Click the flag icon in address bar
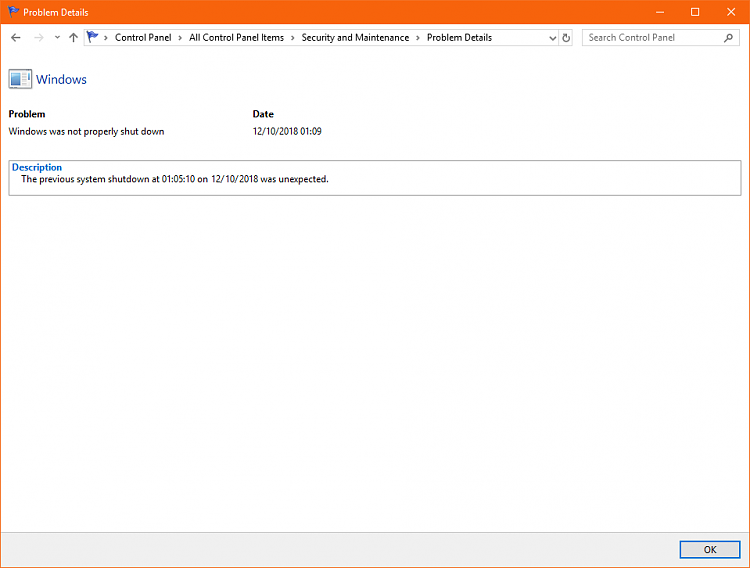The width and height of the screenshot is (750, 568). 92,37
